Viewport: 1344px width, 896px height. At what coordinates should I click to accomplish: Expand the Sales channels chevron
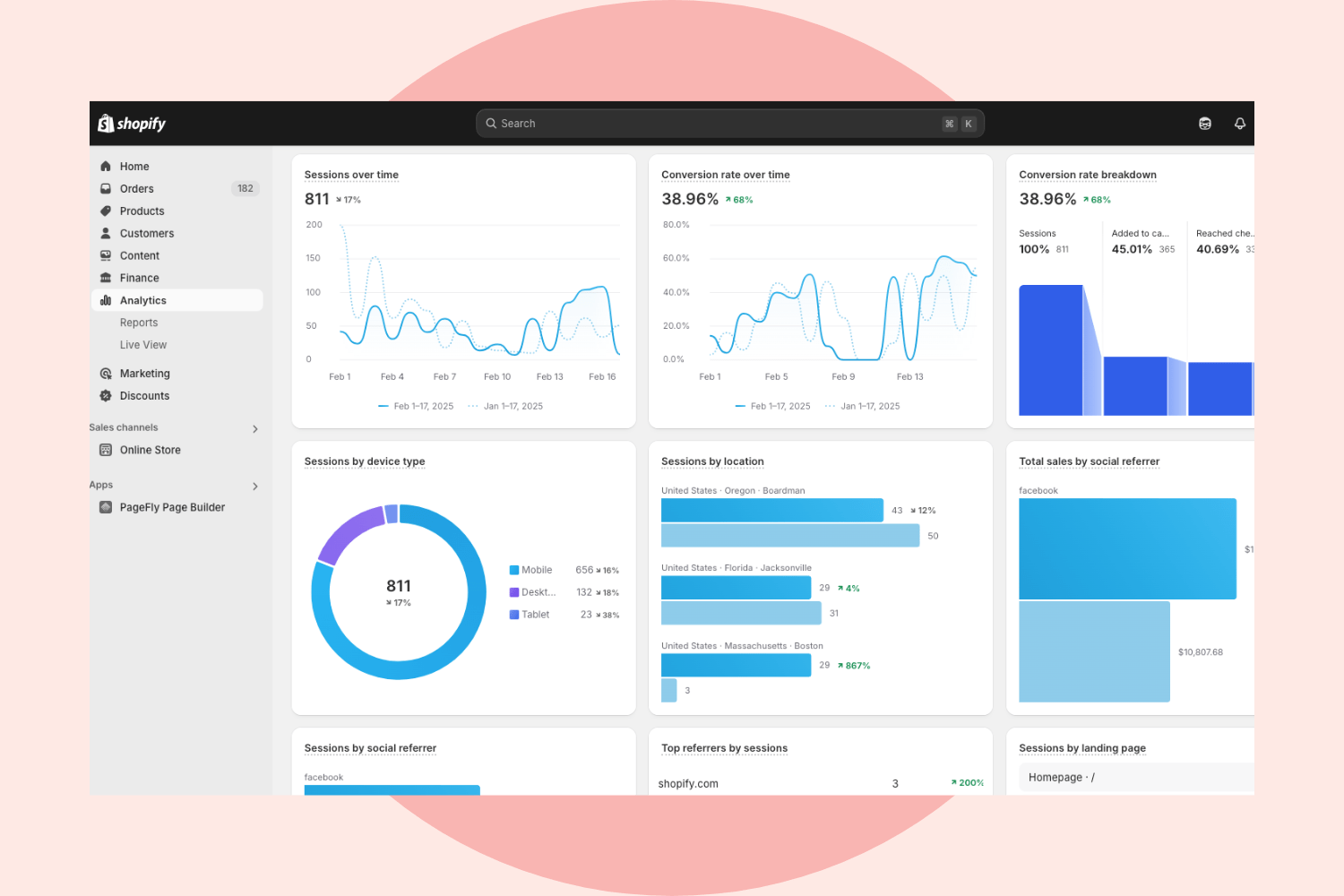point(255,429)
